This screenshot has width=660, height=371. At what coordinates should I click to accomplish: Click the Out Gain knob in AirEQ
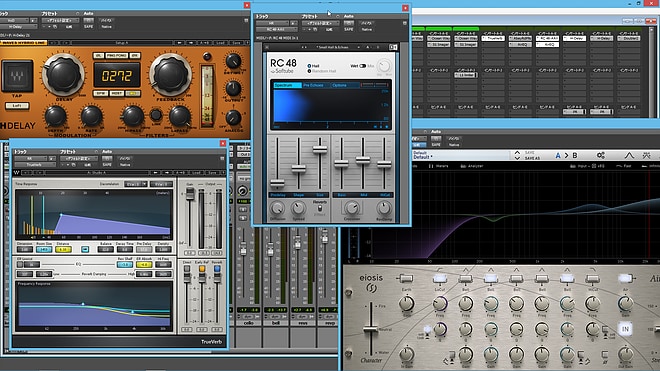coord(625,354)
